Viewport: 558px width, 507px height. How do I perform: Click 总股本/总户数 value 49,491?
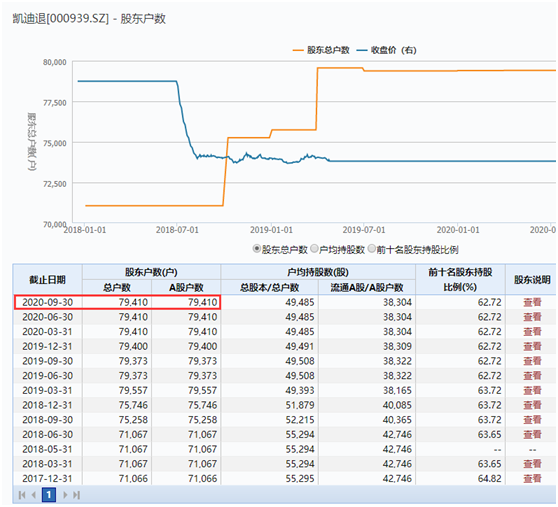pos(300,346)
